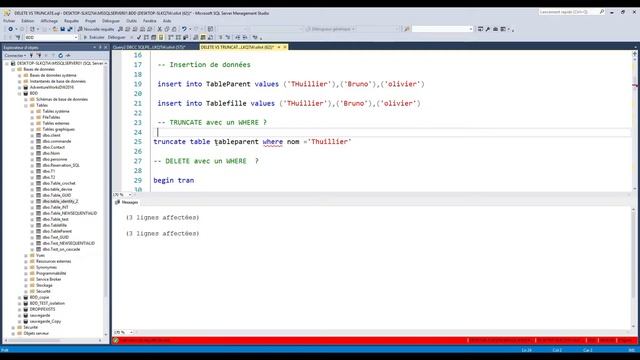
Task: Click the Open file folder icon
Action: (55, 29)
